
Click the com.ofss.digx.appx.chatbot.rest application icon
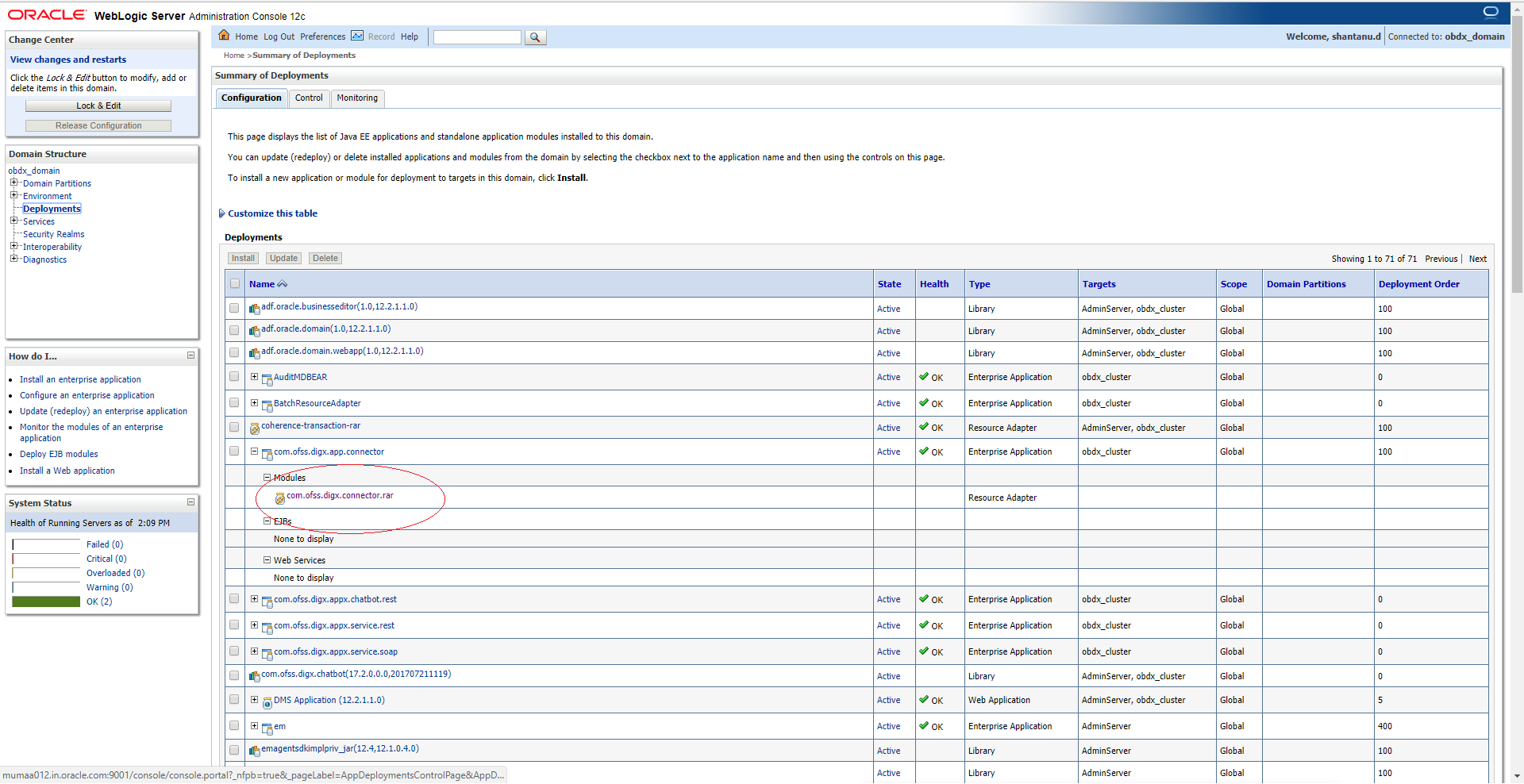pyautogui.click(x=267, y=601)
